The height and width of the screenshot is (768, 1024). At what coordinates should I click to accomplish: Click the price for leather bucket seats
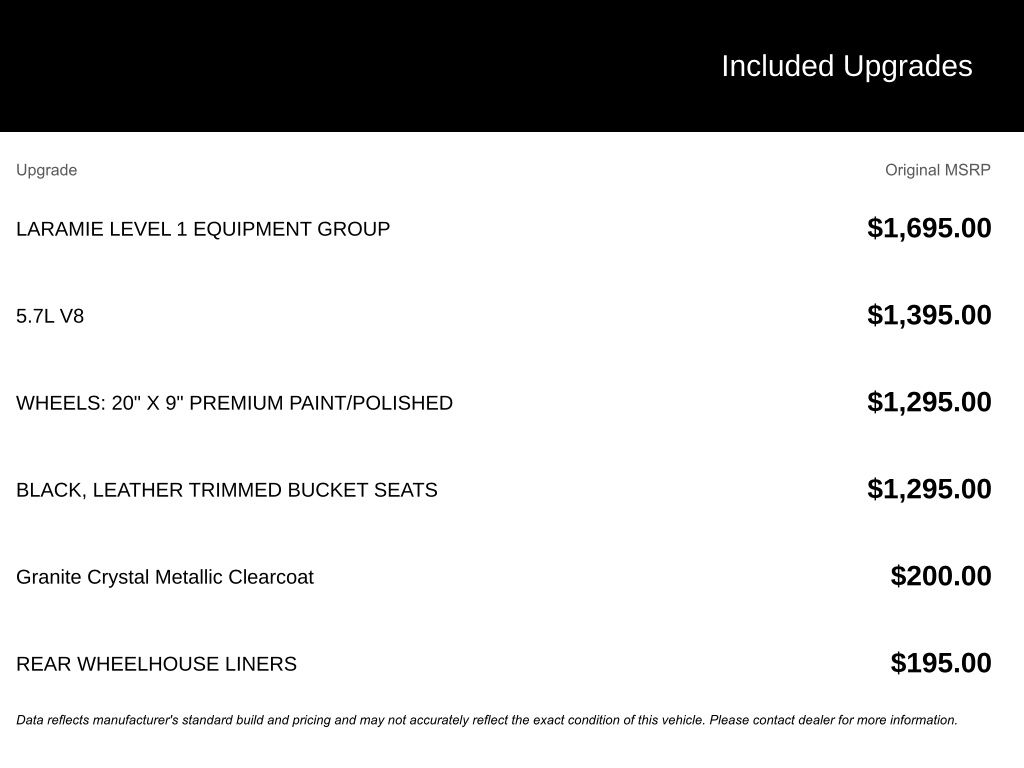point(929,489)
